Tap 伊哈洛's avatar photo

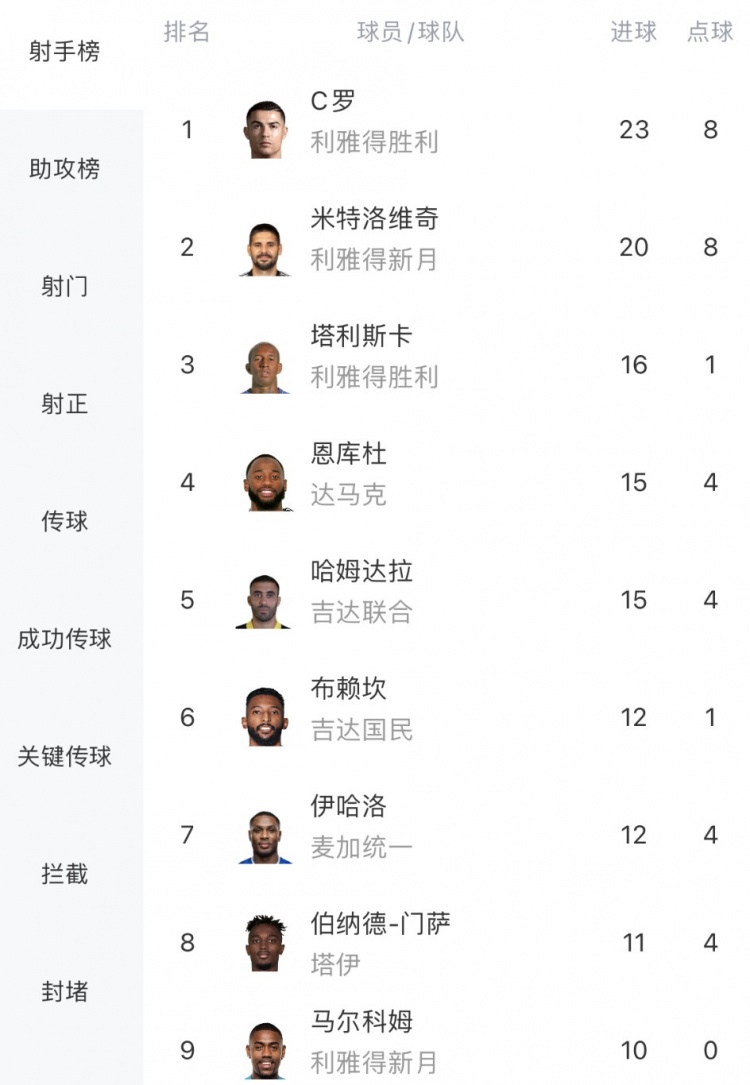(x=265, y=836)
